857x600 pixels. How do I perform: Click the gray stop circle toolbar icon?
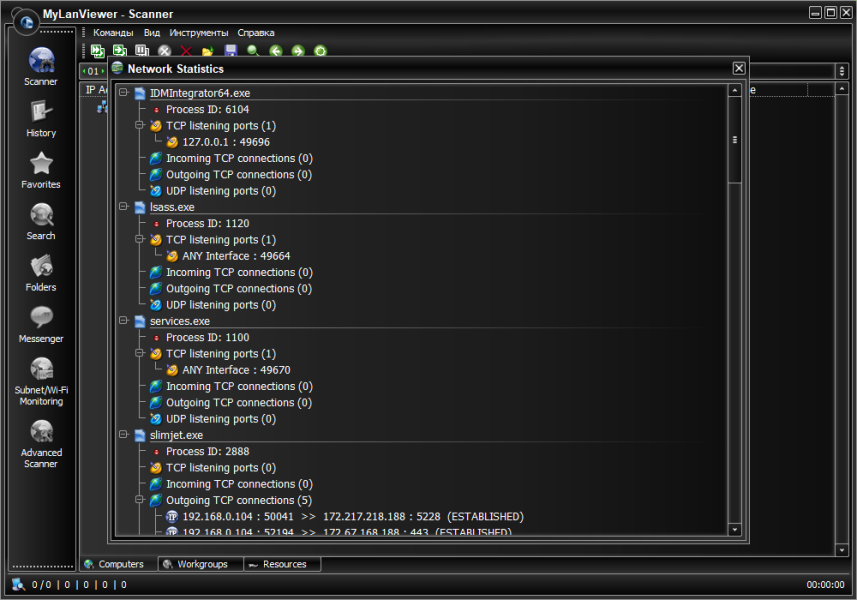click(x=165, y=51)
